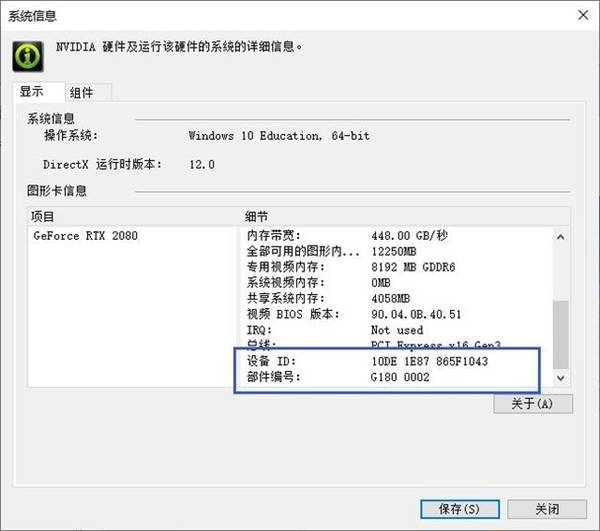Select the 全部可用的图形内... row

click(398, 251)
